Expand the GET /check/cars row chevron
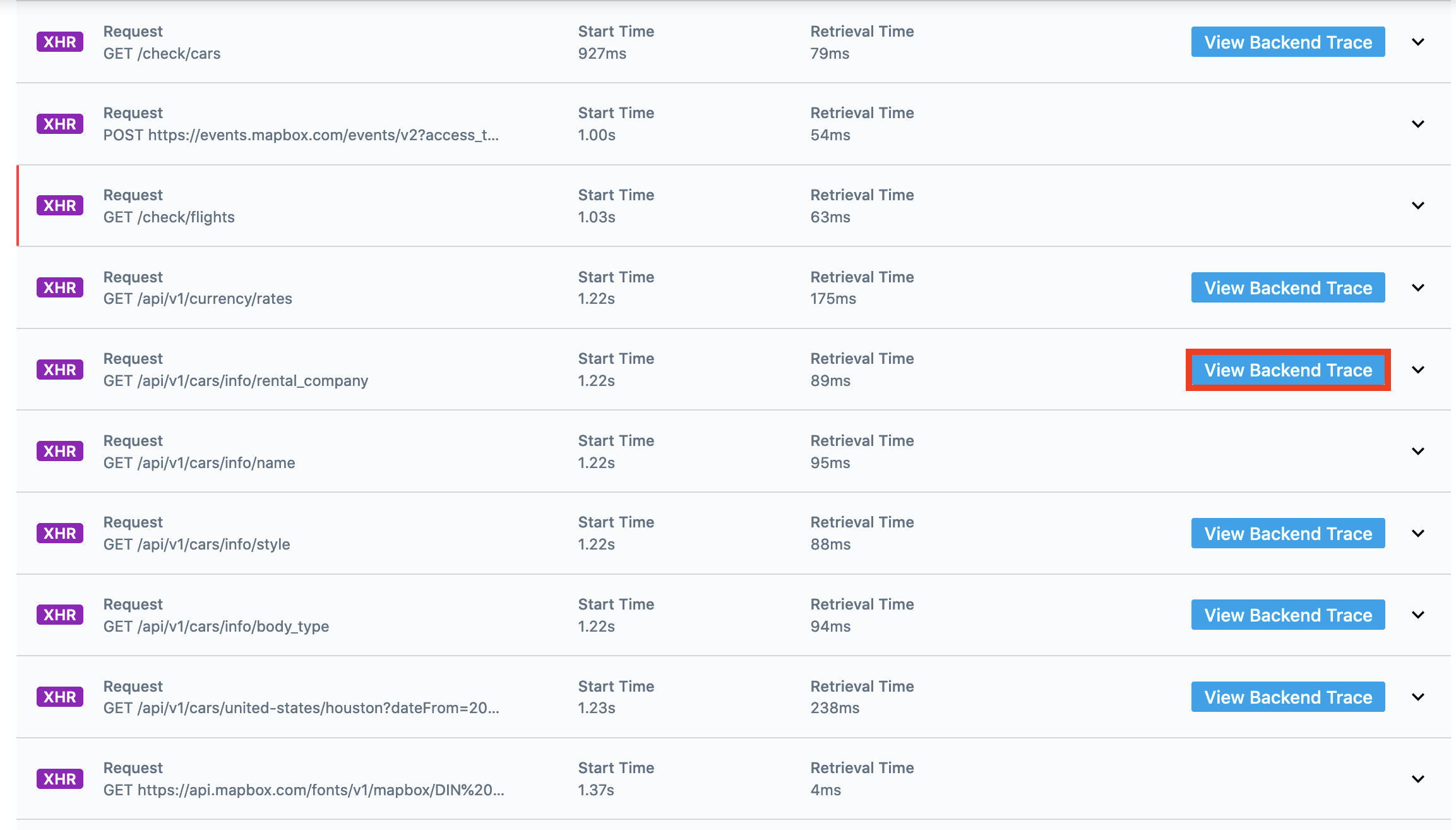The width and height of the screenshot is (1456, 830). pyautogui.click(x=1418, y=42)
